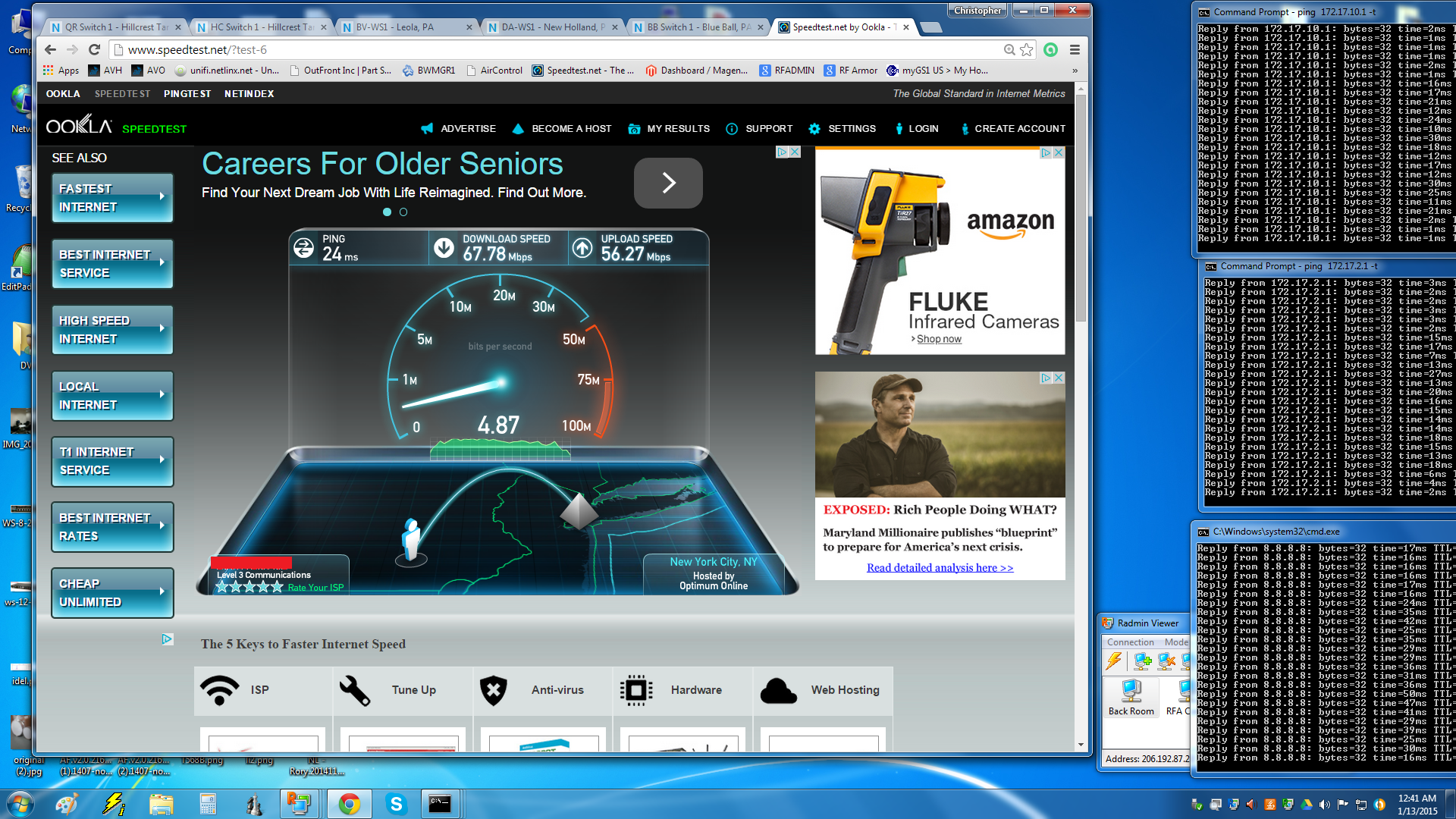Click the Hardware chip tile

(x=682, y=690)
